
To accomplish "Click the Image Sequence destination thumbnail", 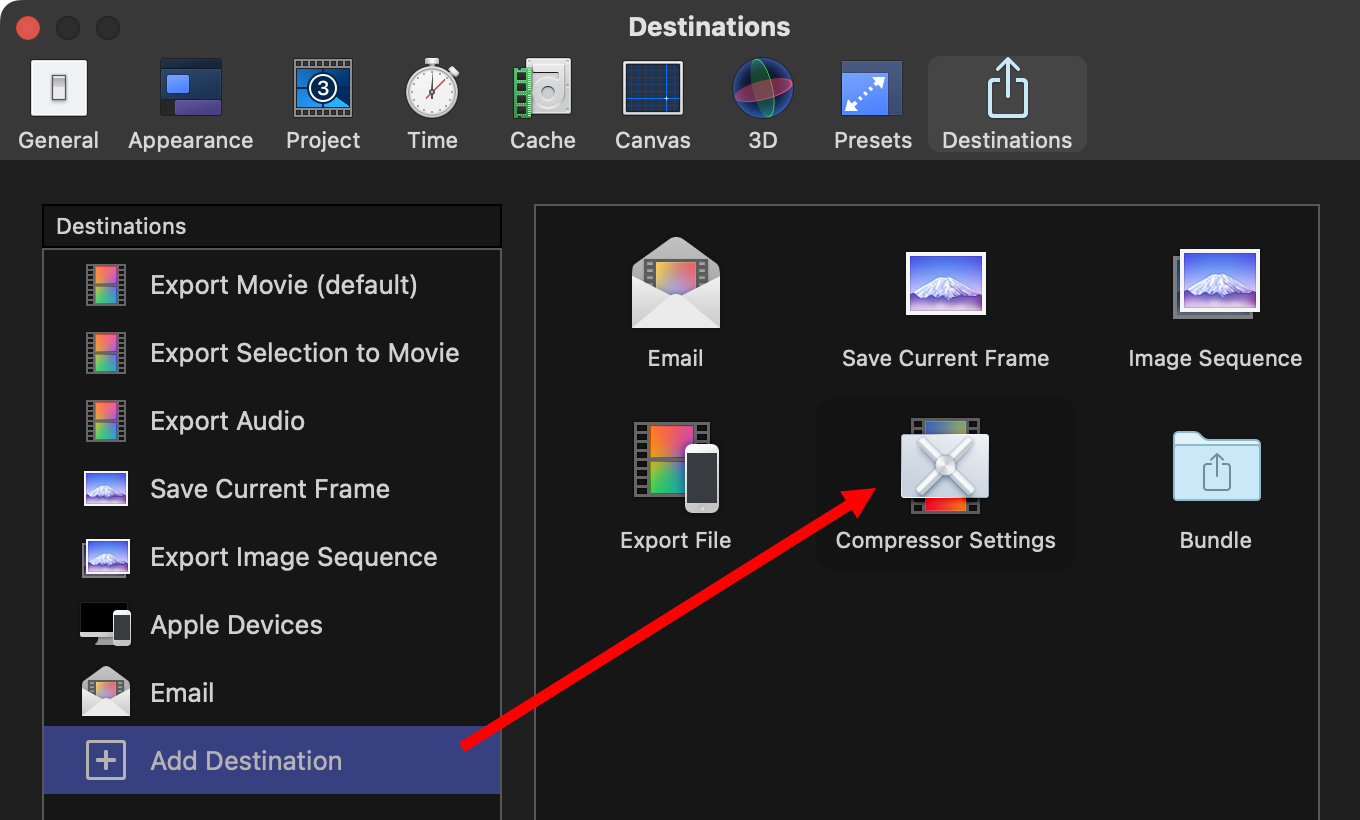I will click(1216, 284).
